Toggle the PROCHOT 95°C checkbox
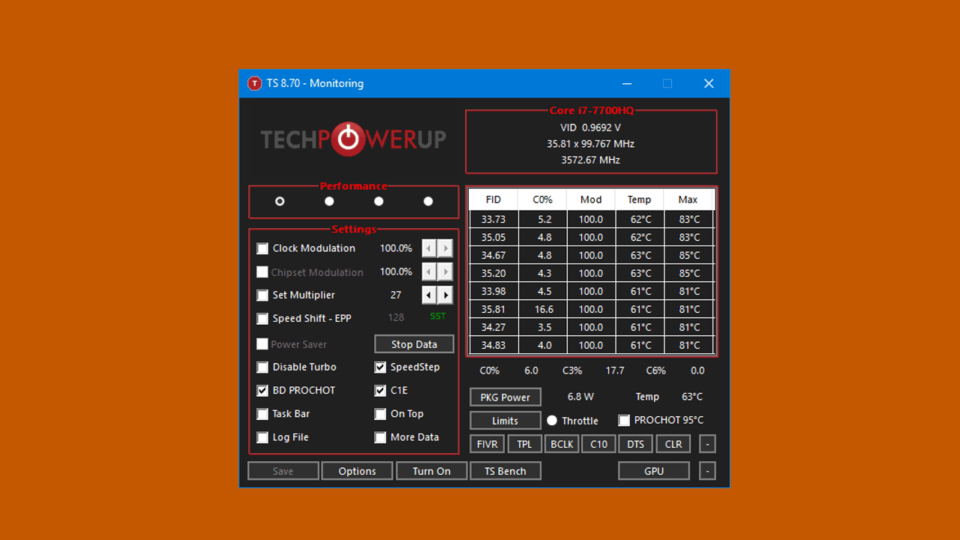 tap(624, 420)
